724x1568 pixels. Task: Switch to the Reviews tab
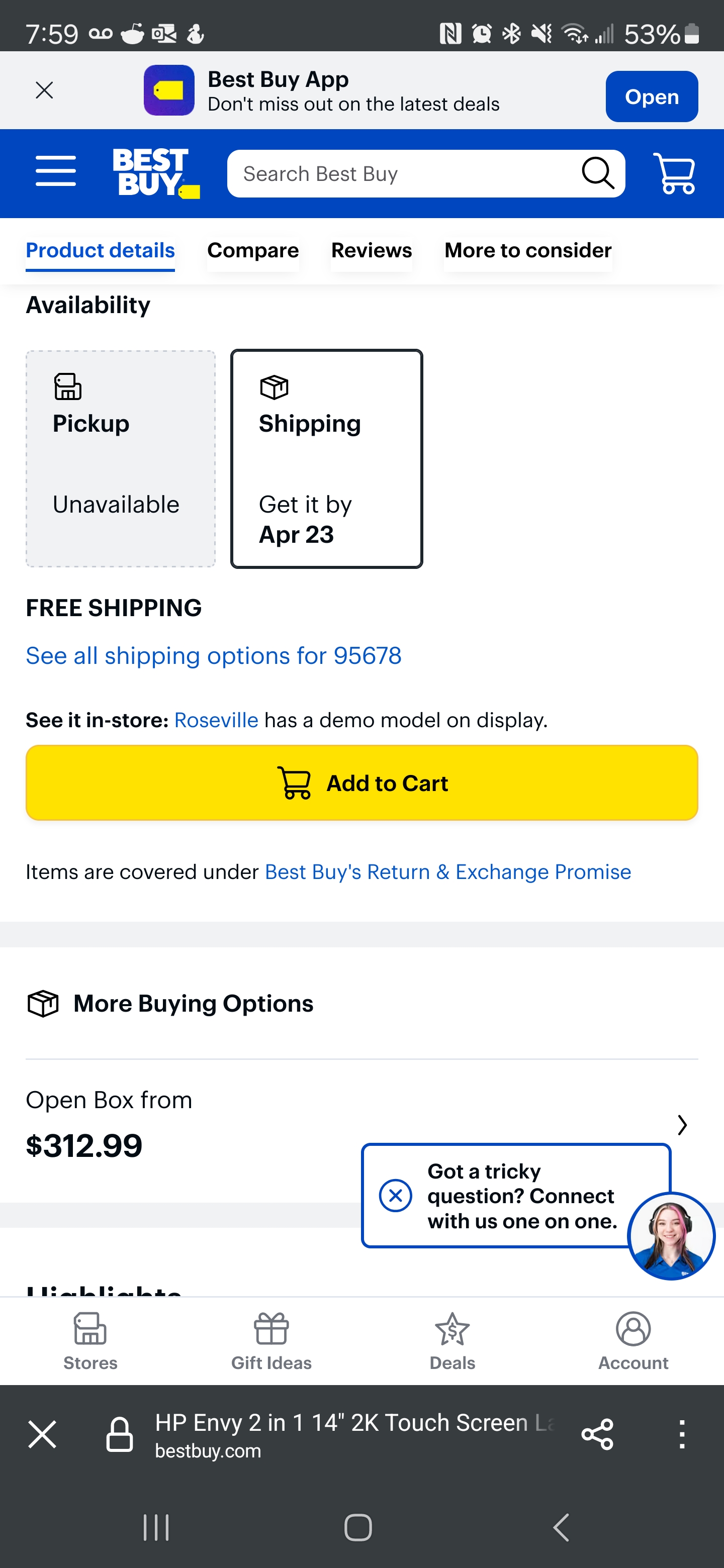372,251
